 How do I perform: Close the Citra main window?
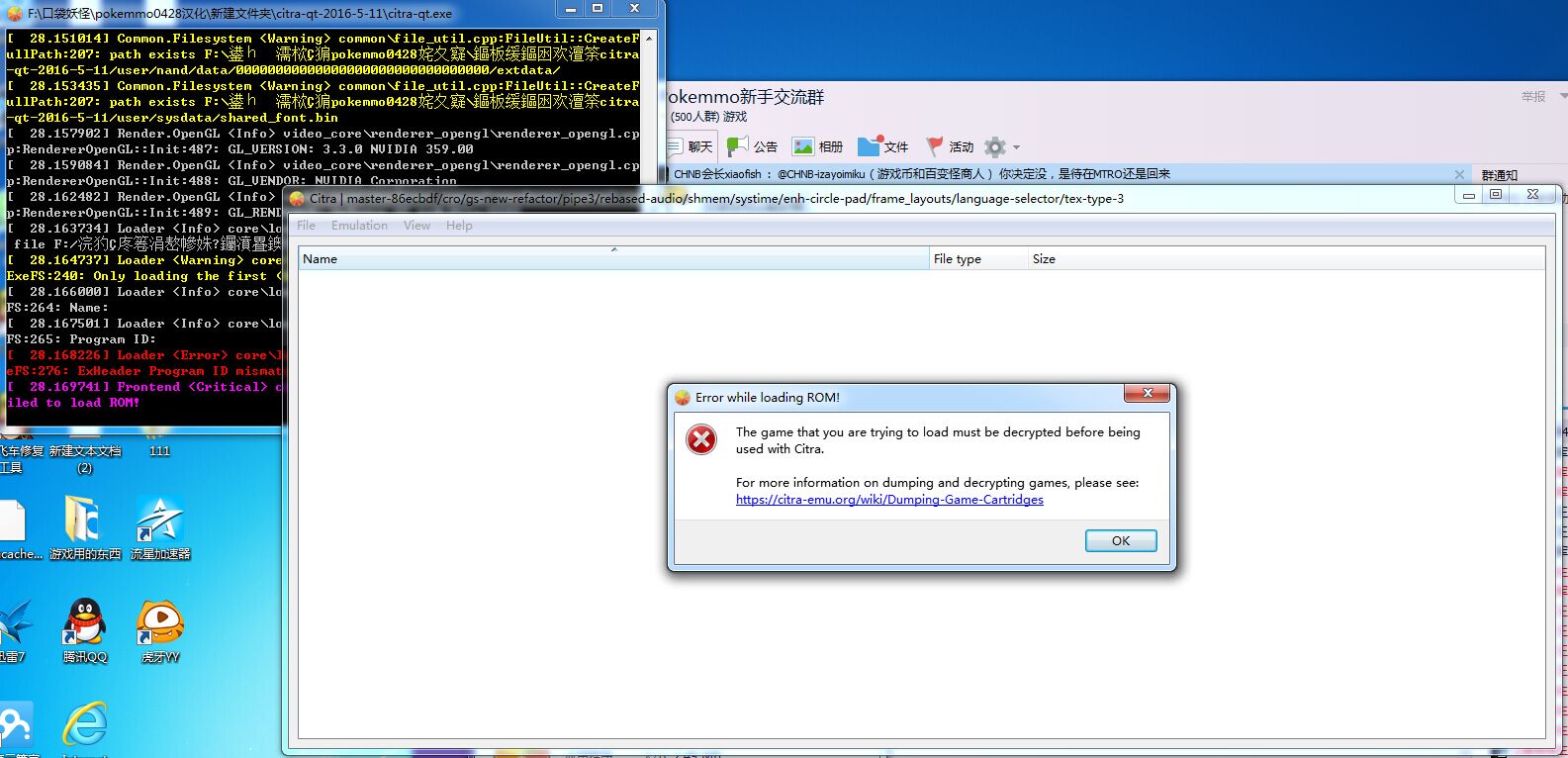(1532, 195)
